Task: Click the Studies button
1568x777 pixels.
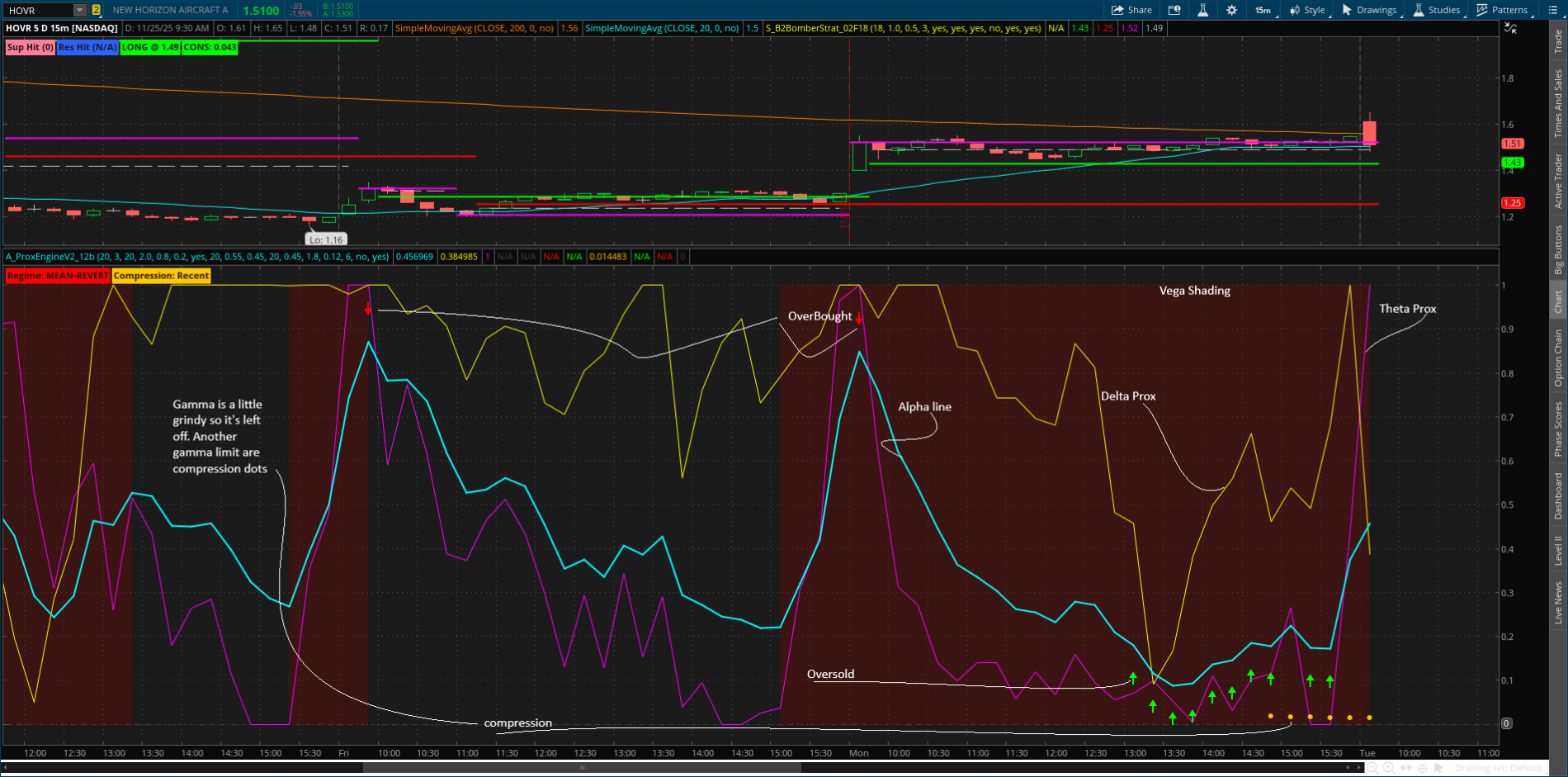Action: tap(1437, 10)
